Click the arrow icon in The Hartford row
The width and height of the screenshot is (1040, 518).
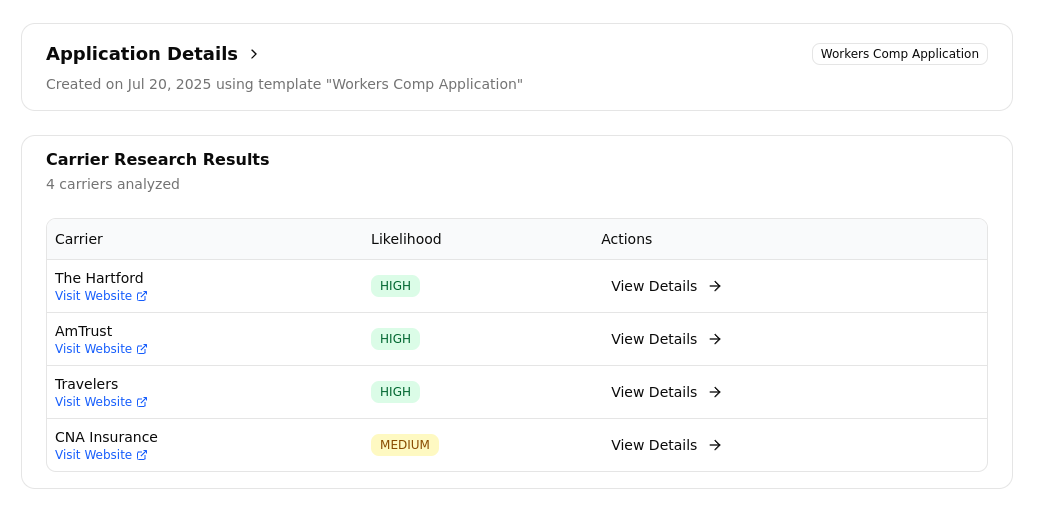click(715, 286)
